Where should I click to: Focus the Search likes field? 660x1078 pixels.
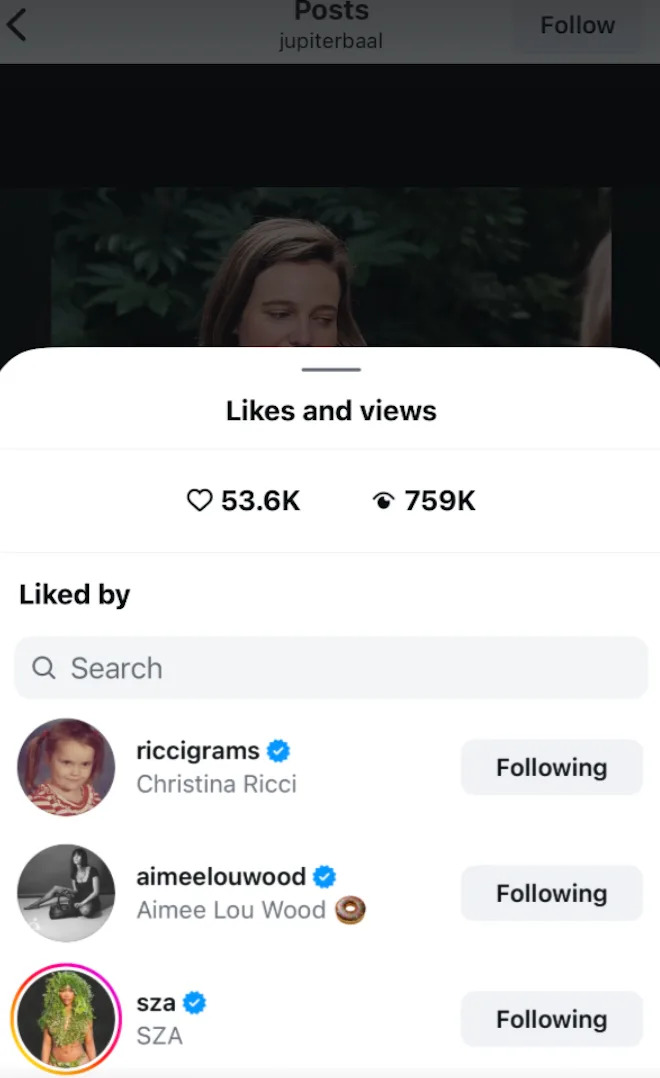point(340,668)
